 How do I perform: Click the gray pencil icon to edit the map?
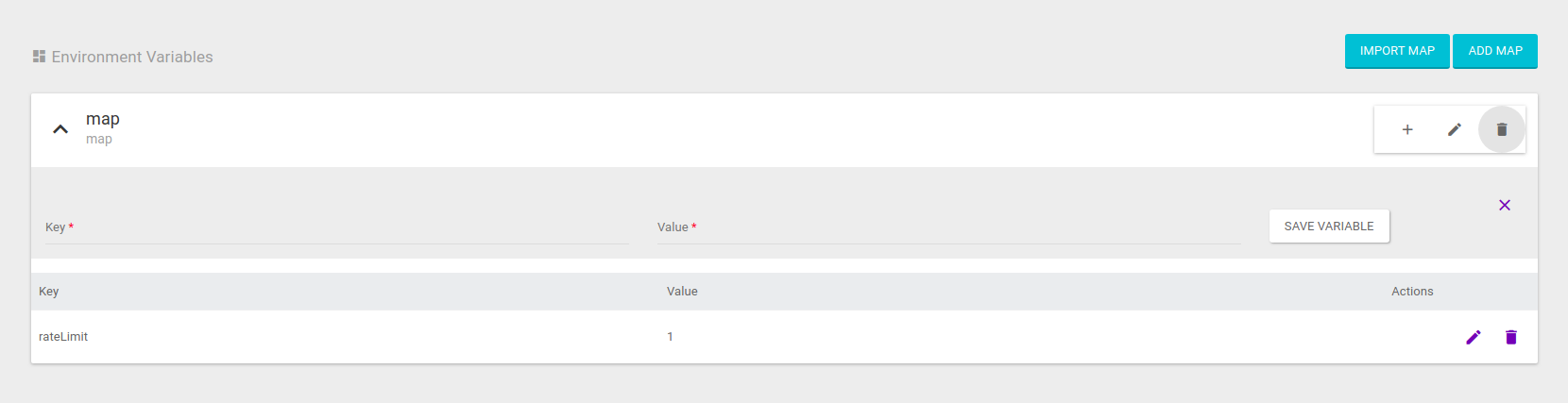[x=1455, y=129]
